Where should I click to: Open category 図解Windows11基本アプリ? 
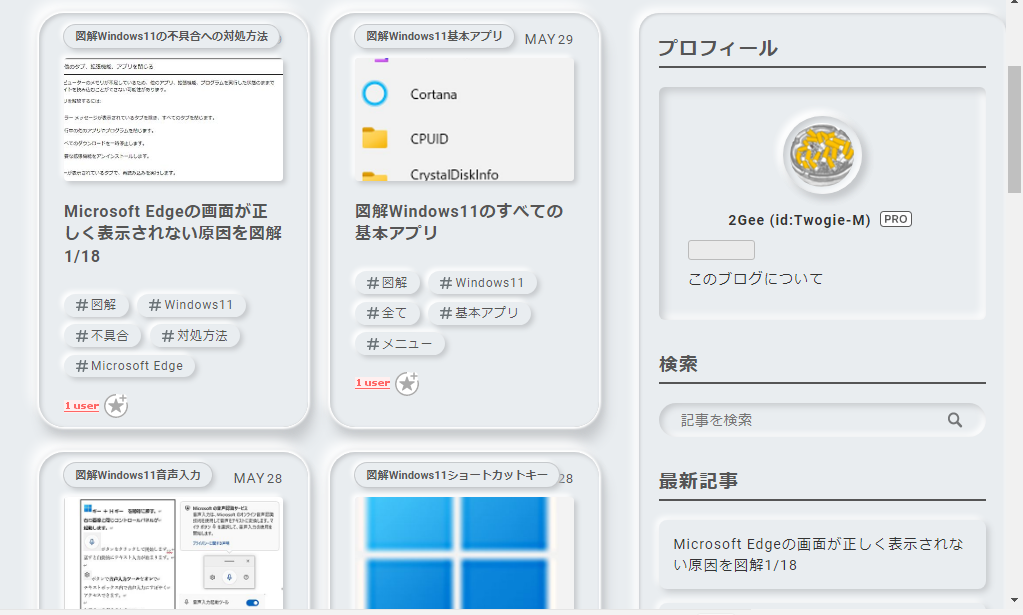(434, 36)
